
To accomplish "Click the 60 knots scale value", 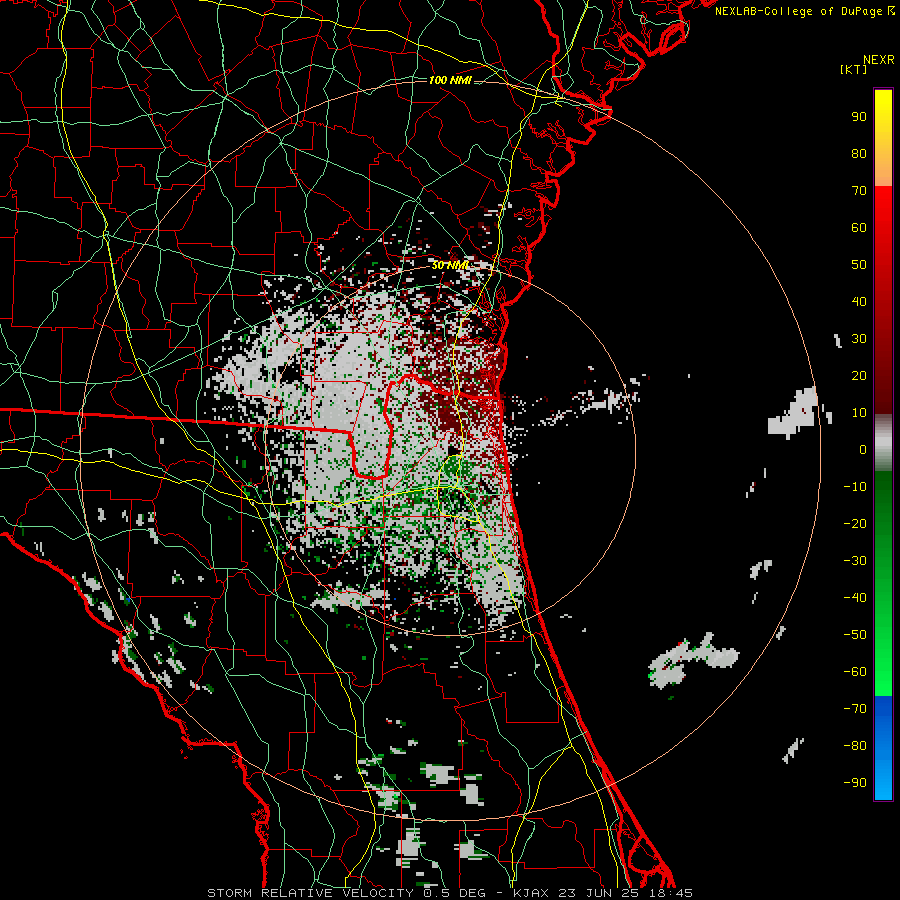I will click(x=859, y=228).
